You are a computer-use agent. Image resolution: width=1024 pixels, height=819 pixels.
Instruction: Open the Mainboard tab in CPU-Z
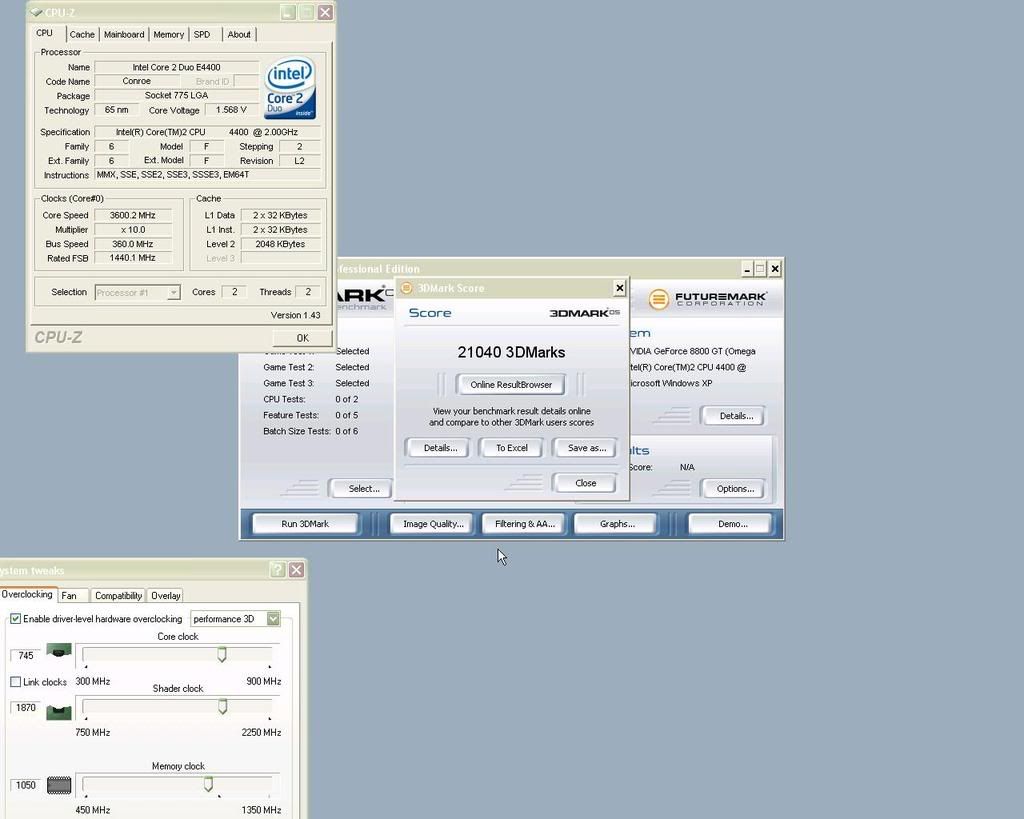pyautogui.click(x=124, y=35)
